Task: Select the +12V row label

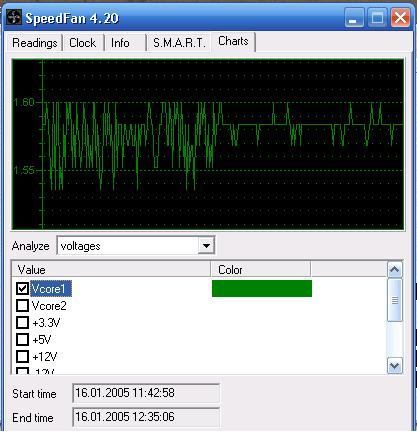Action: (x=45, y=357)
